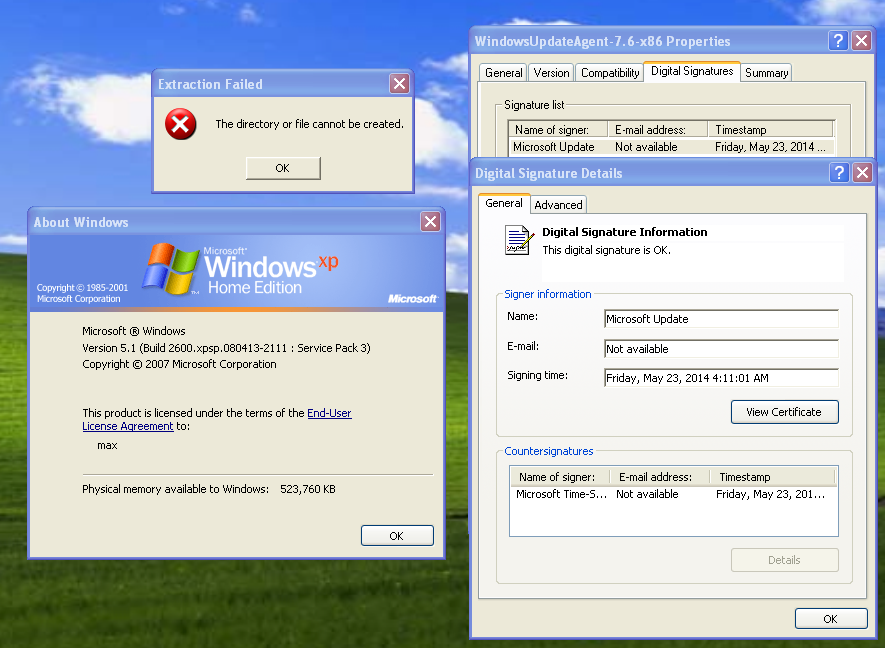Click the red error icon in Extraction Failed
The height and width of the screenshot is (648, 885).
click(181, 124)
